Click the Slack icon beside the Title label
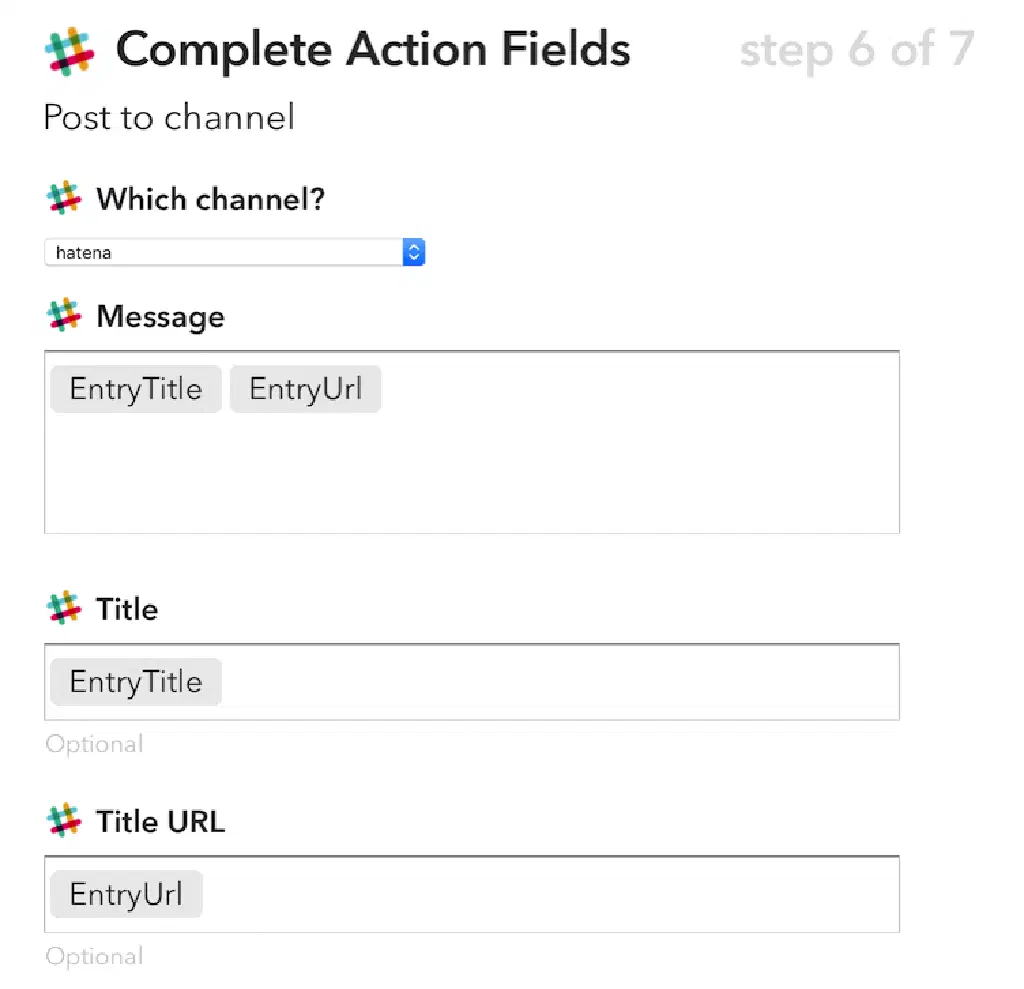The image size is (1024, 989). pos(64,608)
